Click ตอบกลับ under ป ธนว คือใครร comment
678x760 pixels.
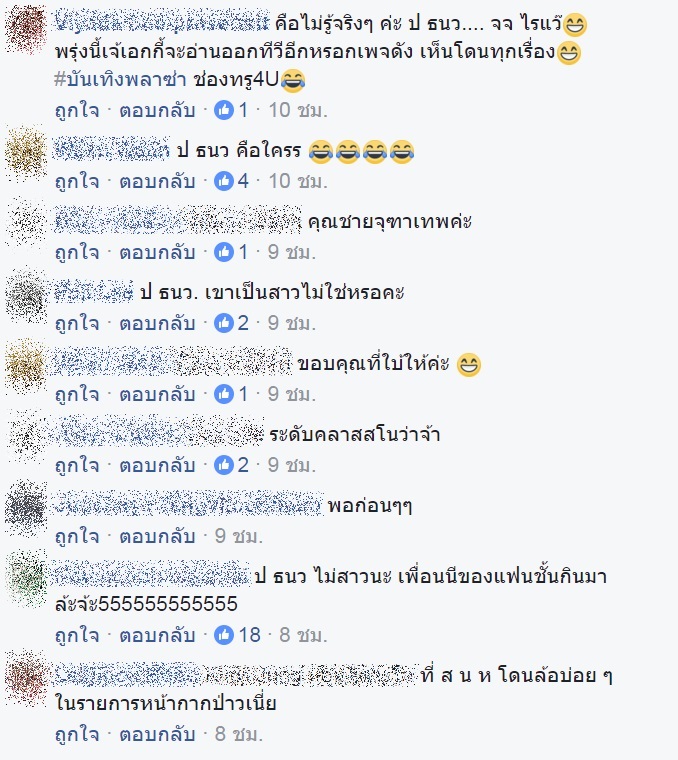[x=157, y=181]
